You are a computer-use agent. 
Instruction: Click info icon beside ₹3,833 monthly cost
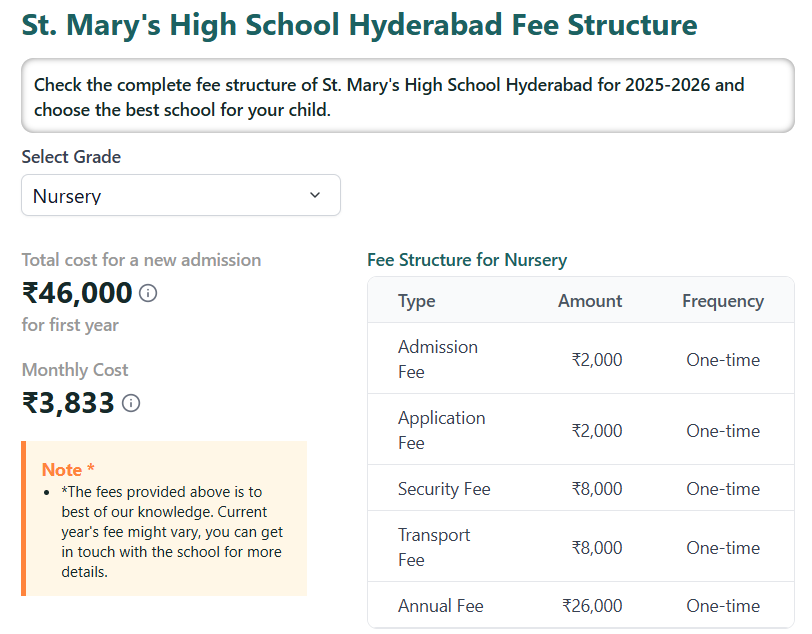click(x=131, y=403)
